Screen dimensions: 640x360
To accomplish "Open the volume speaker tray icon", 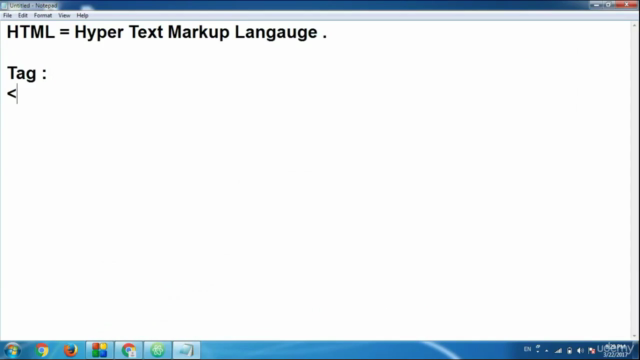I will click(580, 351).
